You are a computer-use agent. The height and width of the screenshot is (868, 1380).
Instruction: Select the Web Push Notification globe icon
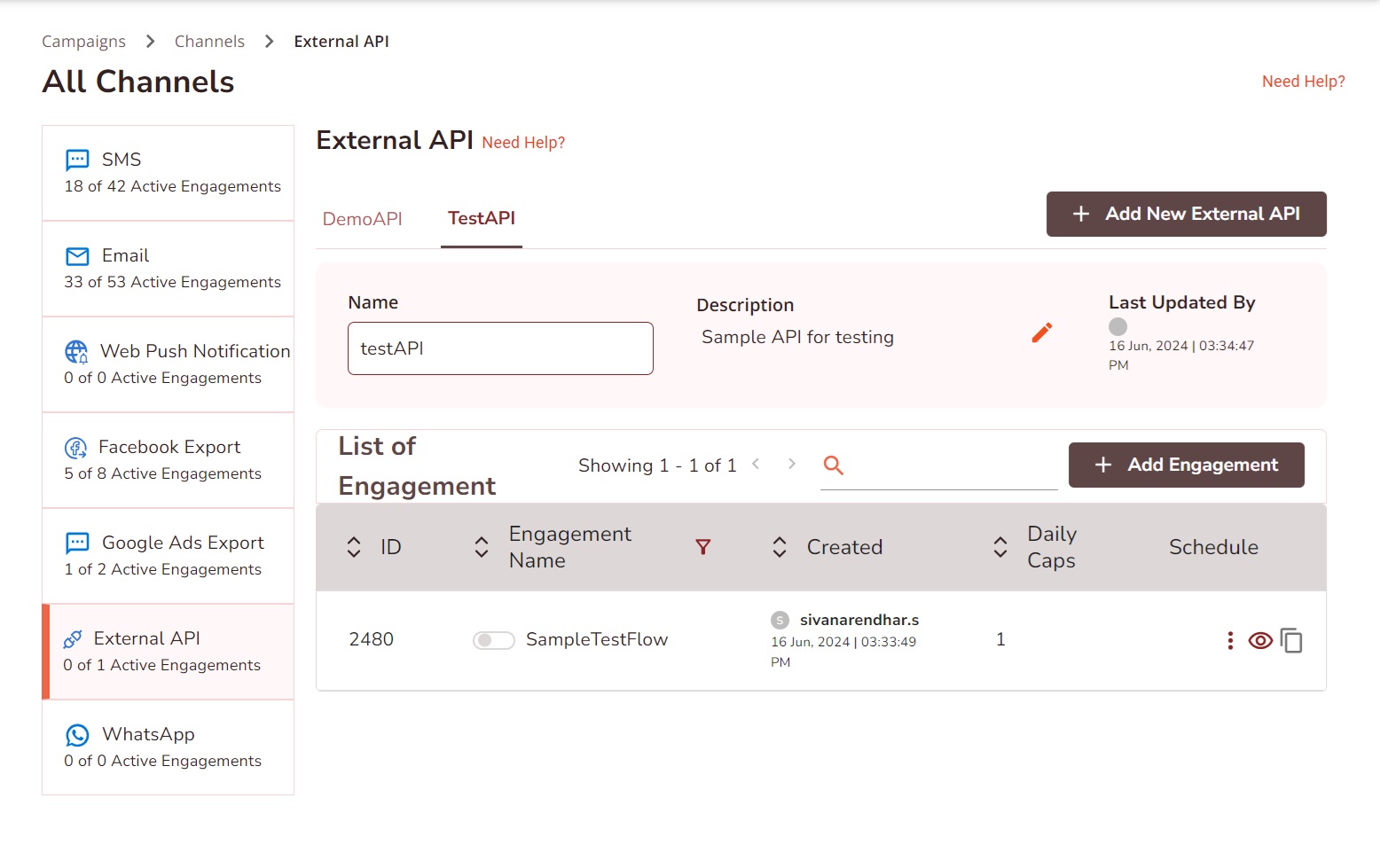tap(76, 352)
